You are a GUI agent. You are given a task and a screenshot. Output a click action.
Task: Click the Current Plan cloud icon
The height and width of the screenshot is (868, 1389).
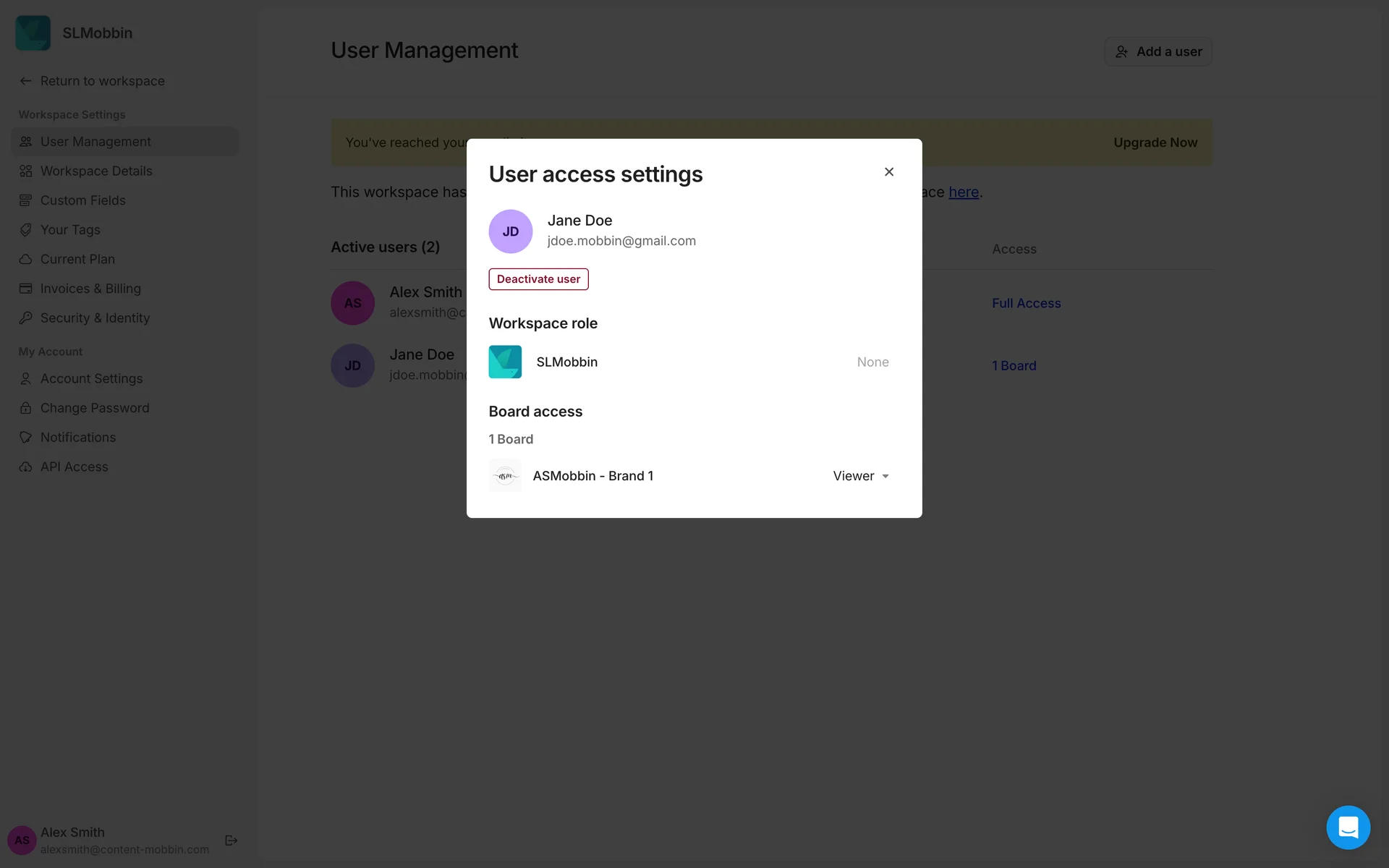[x=26, y=259]
